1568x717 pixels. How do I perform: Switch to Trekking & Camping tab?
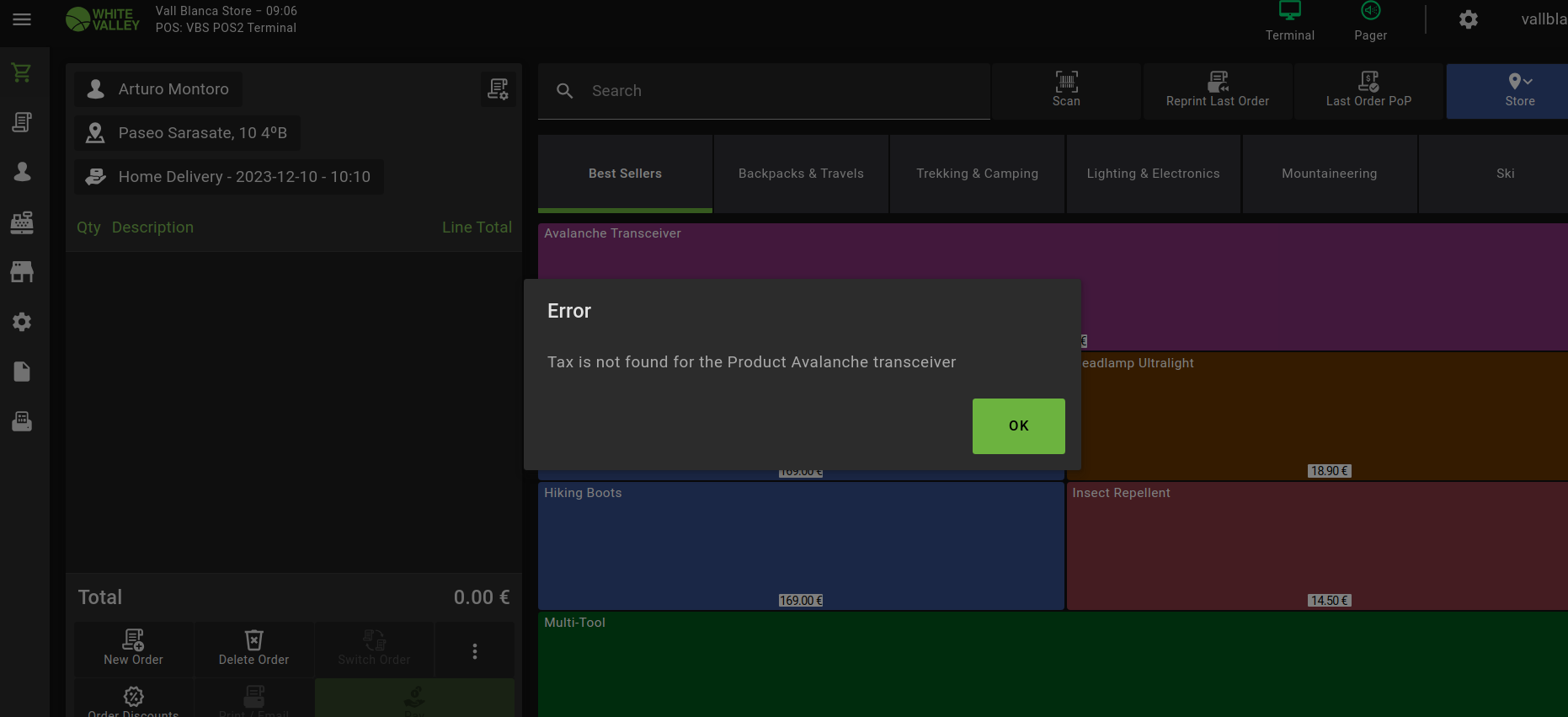977,174
